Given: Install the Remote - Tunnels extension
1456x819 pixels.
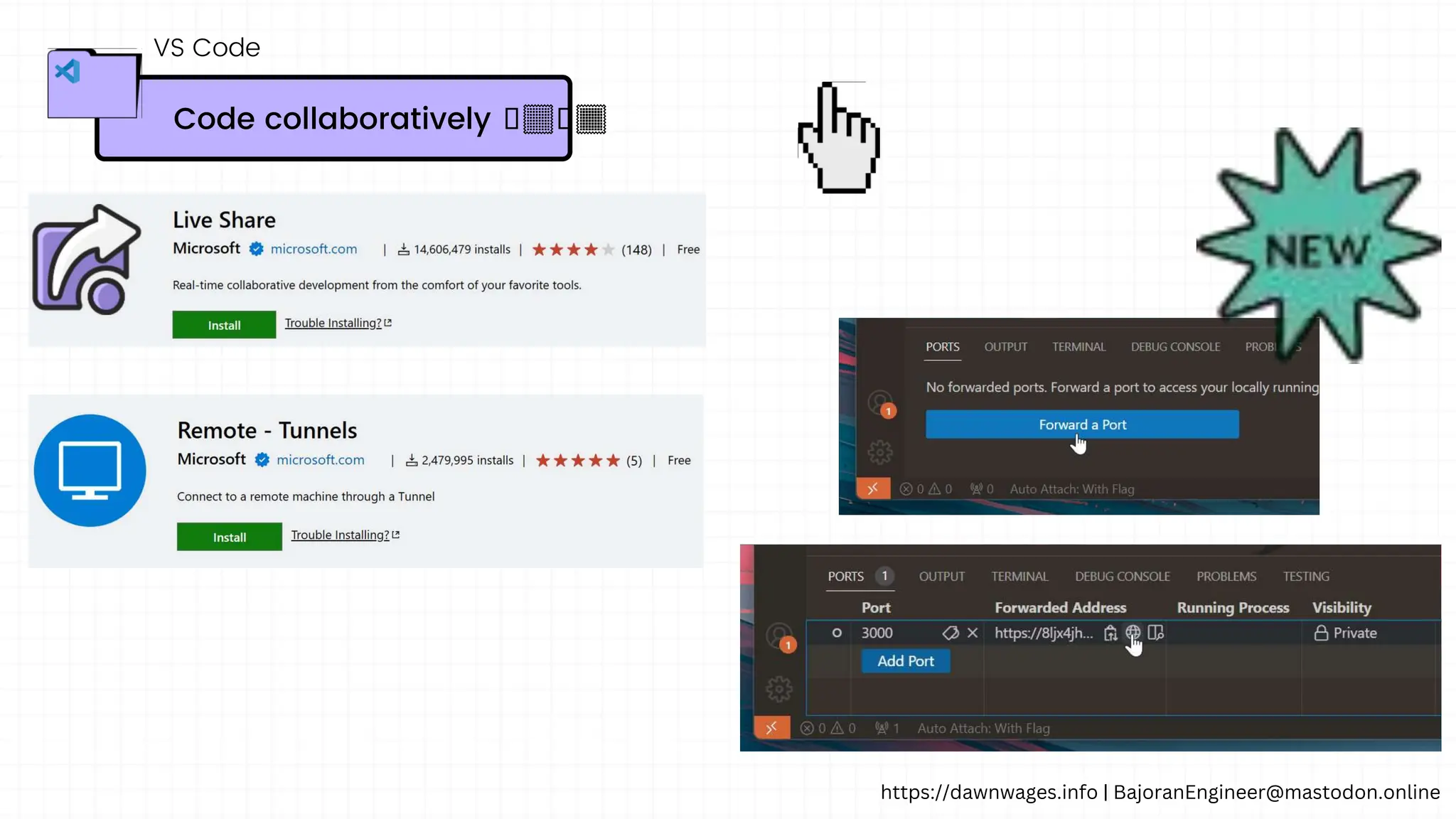Looking at the screenshot, I should pos(229,537).
